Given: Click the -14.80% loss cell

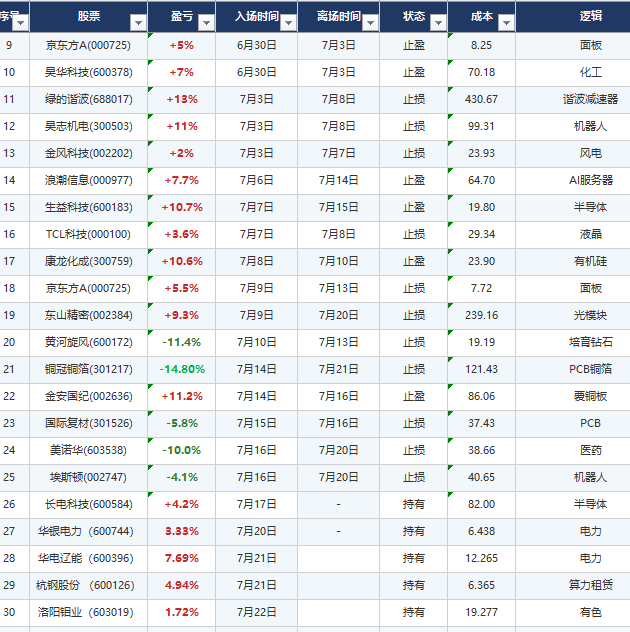Looking at the screenshot, I should 181,369.
